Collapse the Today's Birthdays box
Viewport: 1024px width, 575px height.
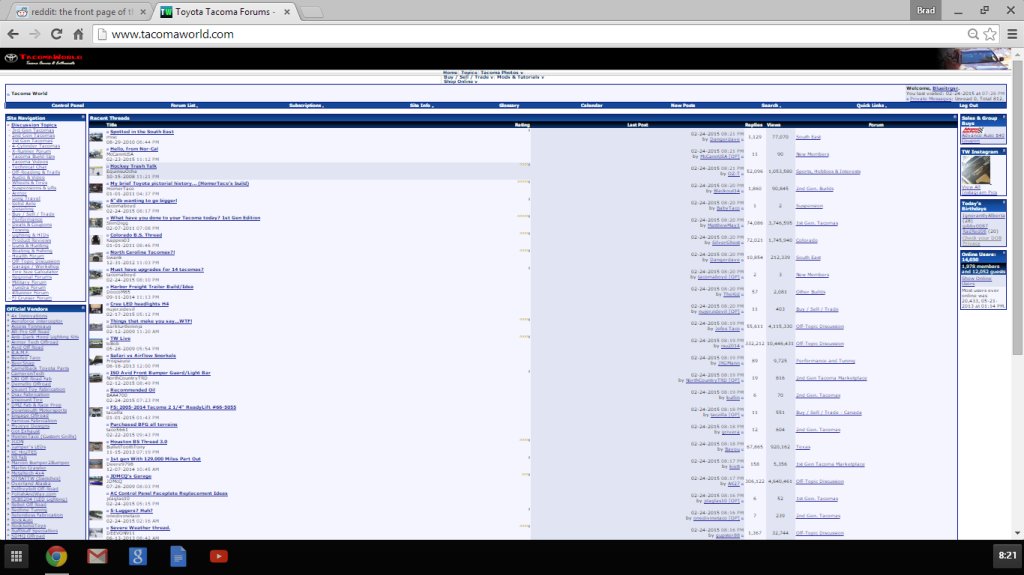(x=1004, y=203)
